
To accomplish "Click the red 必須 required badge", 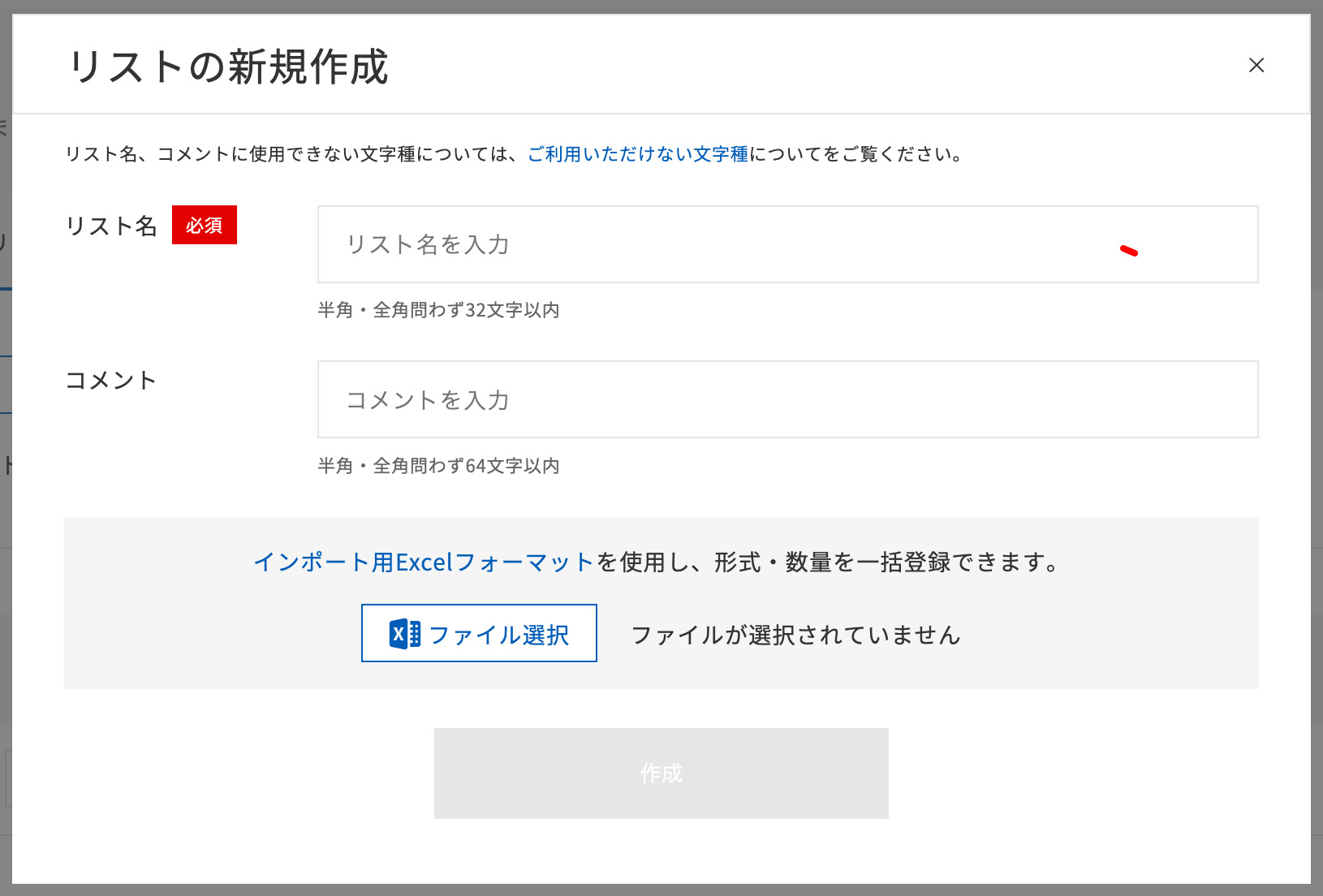I will pyautogui.click(x=204, y=226).
